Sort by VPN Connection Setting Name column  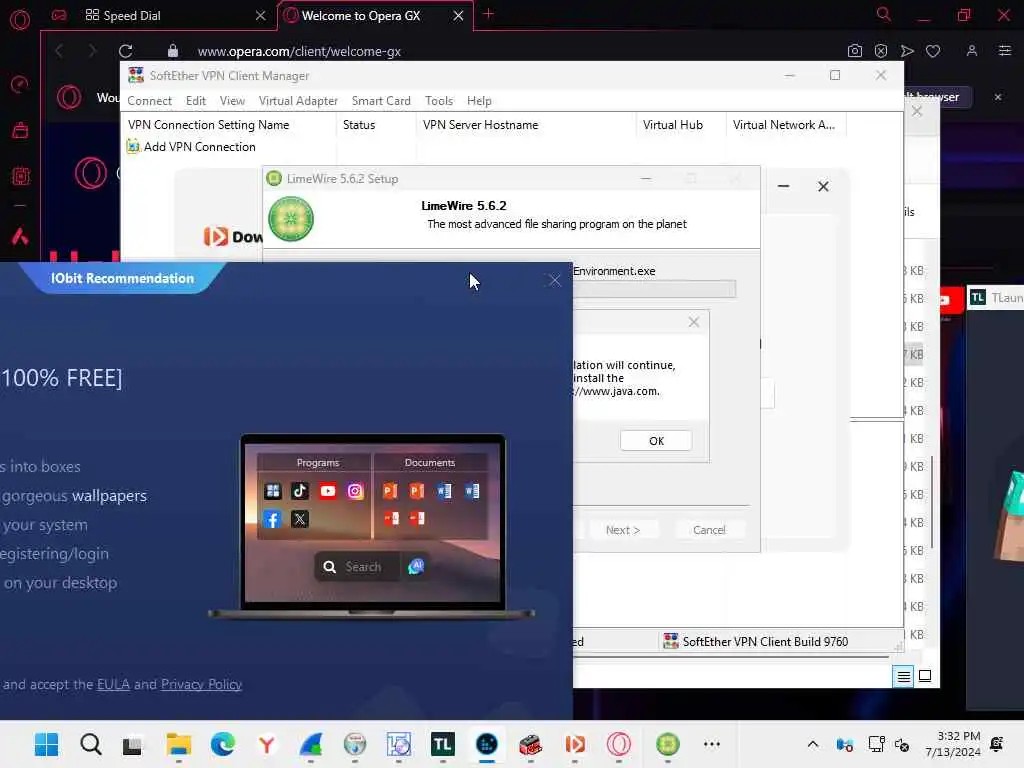tap(229, 125)
